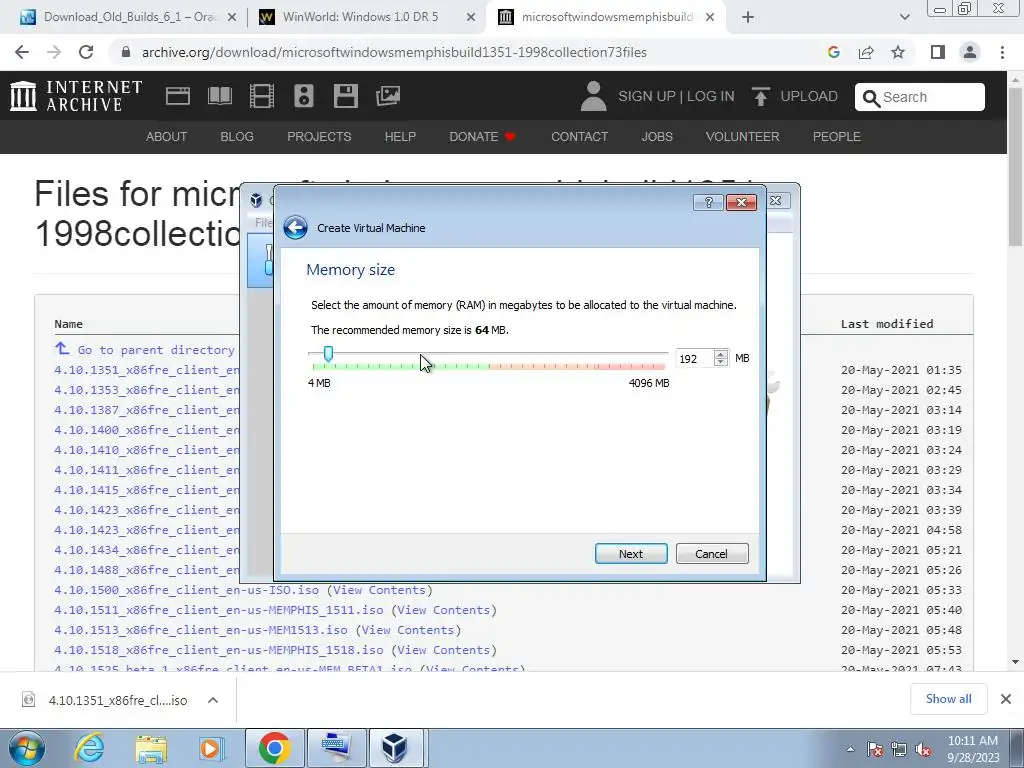The height and width of the screenshot is (768, 1024).
Task: Click the VirtualBox cube icon on taskbar
Action: point(394,748)
